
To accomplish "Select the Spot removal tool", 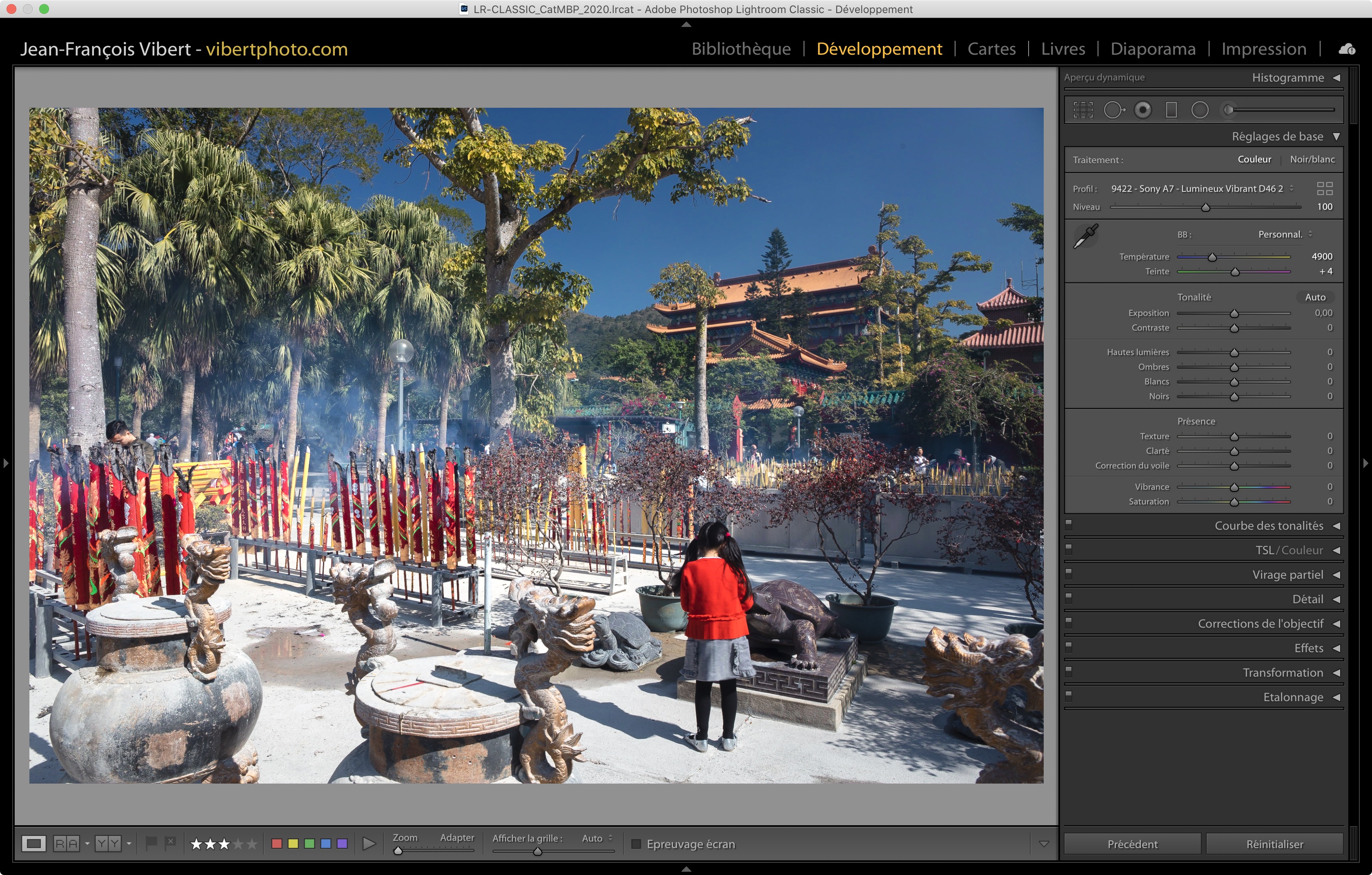I will pyautogui.click(x=1114, y=110).
